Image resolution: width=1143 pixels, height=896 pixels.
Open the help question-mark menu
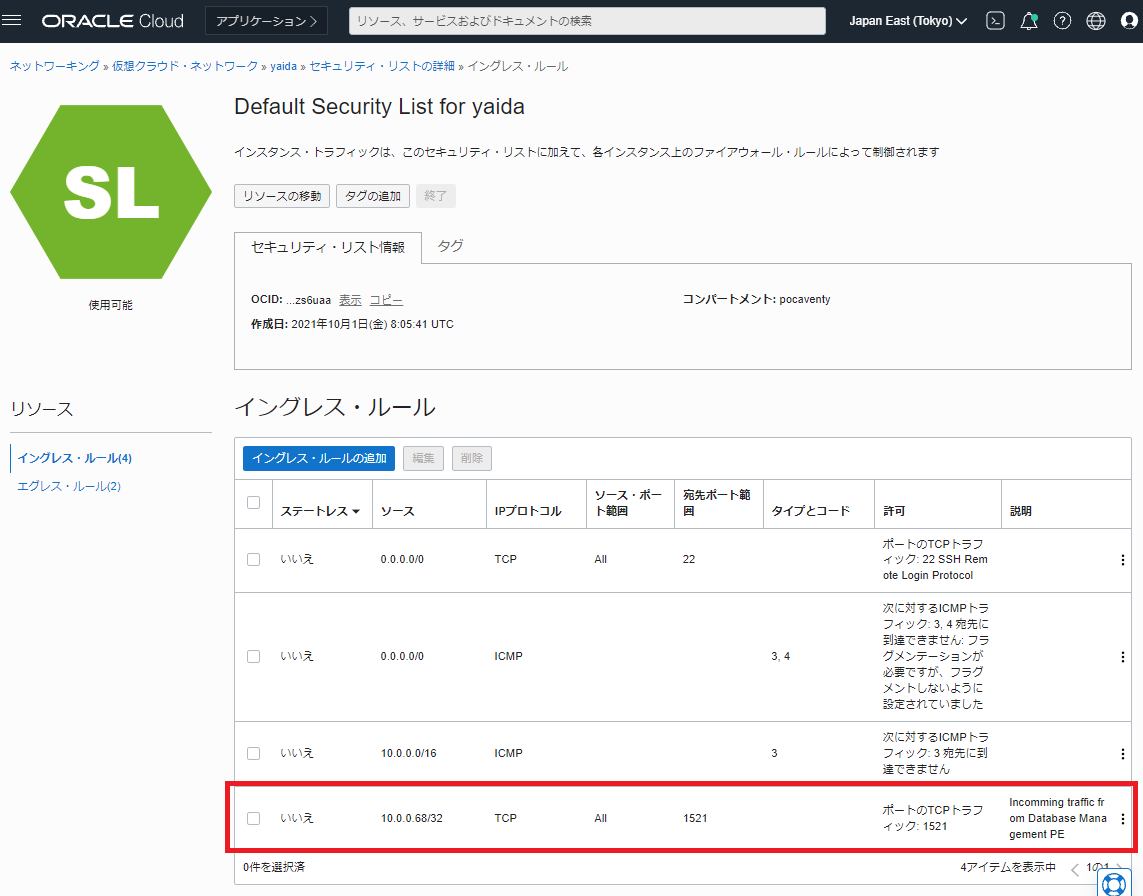1061,20
